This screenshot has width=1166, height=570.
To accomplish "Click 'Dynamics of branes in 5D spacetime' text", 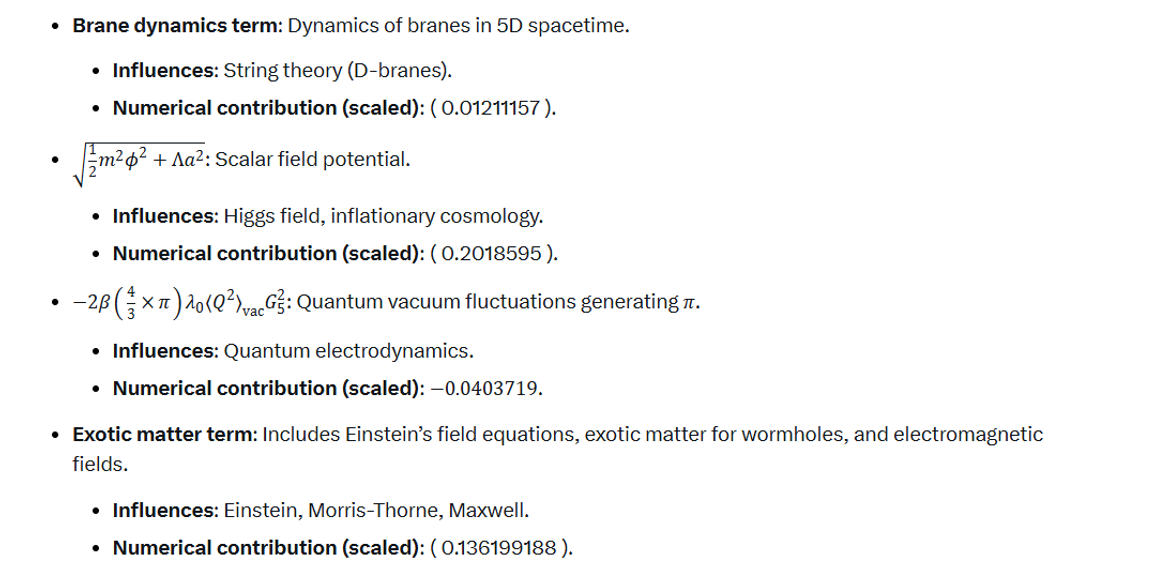I will [x=458, y=25].
